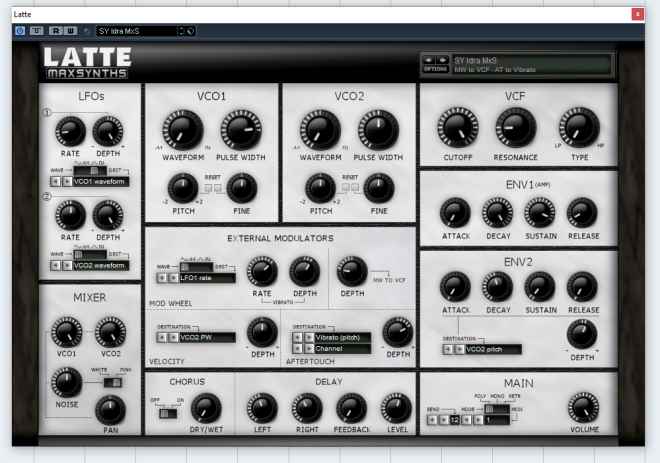Toggle the second VCO1 RESET checkbox
The image size is (660, 463).
(x=217, y=188)
